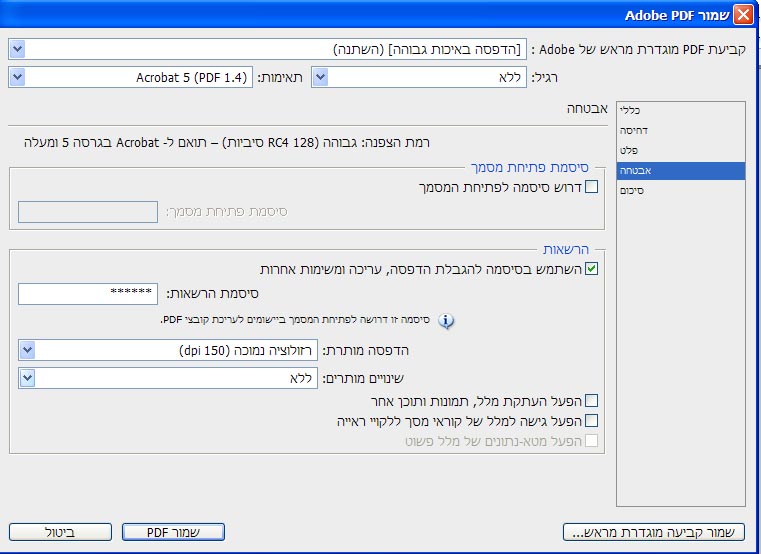Click the אבטחה heading above the settings
This screenshot has width=761, height=554.
[587, 109]
